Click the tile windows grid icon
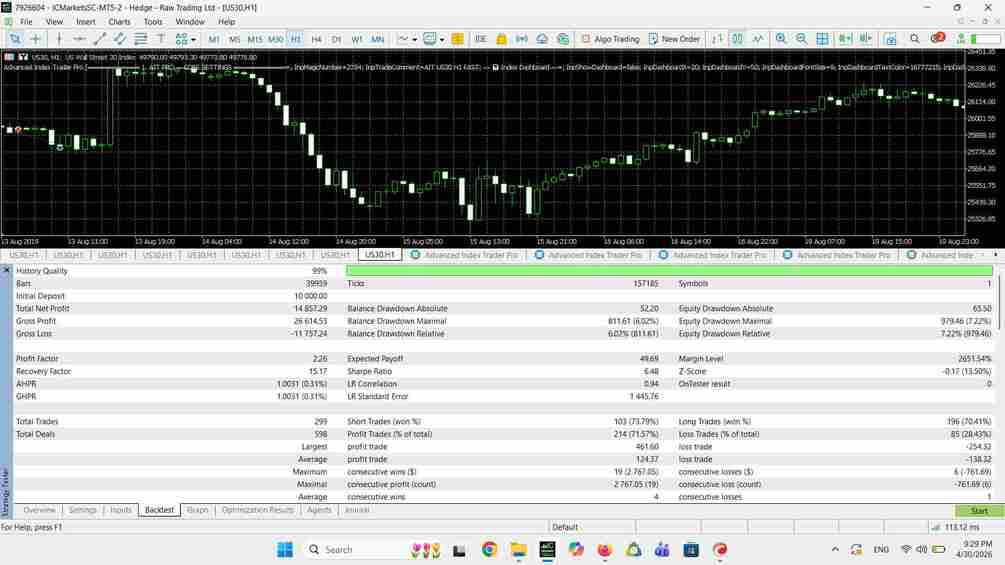The width and height of the screenshot is (1005, 565). point(822,39)
